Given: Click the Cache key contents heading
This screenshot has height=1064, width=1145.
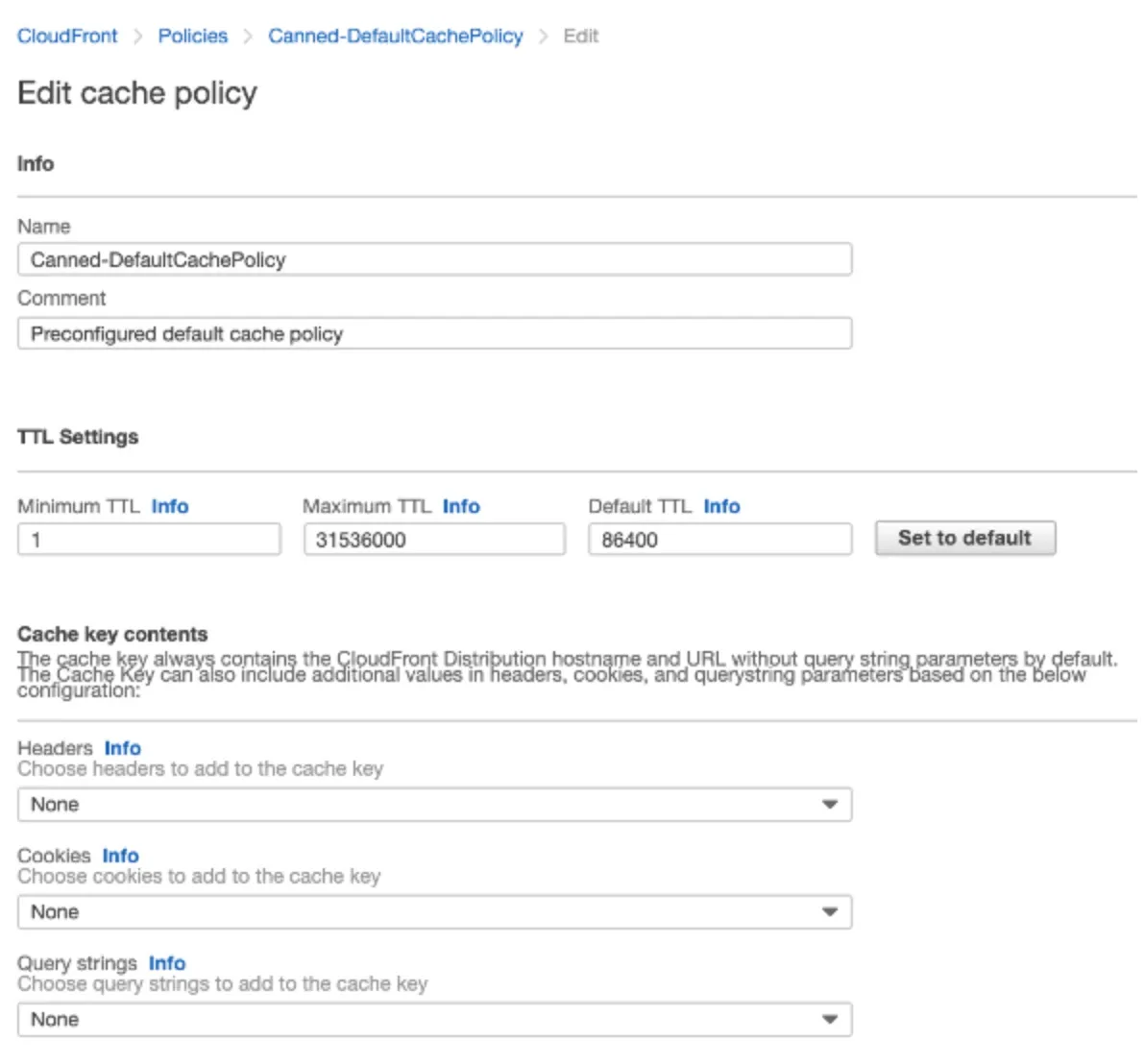Looking at the screenshot, I should coord(112,634).
